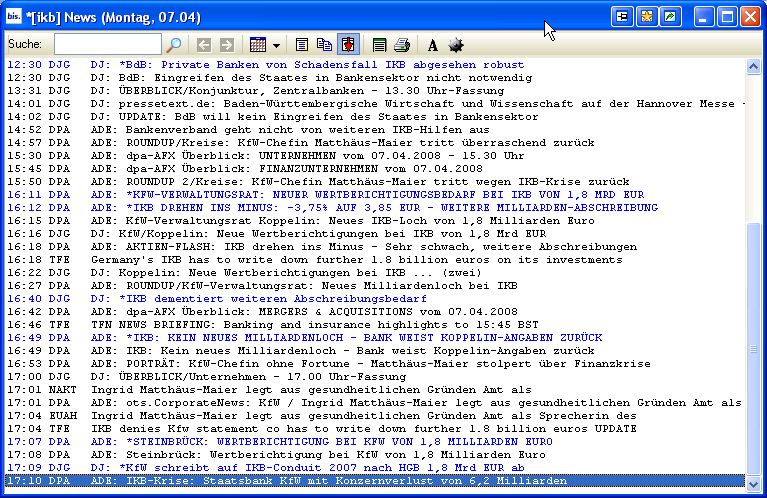Screen dimensions: 767x498
Task: Select 'ROUNDUP/KfW-Verwaltungsrat: Neues Milliardenloch' headline
Action: (375, 286)
